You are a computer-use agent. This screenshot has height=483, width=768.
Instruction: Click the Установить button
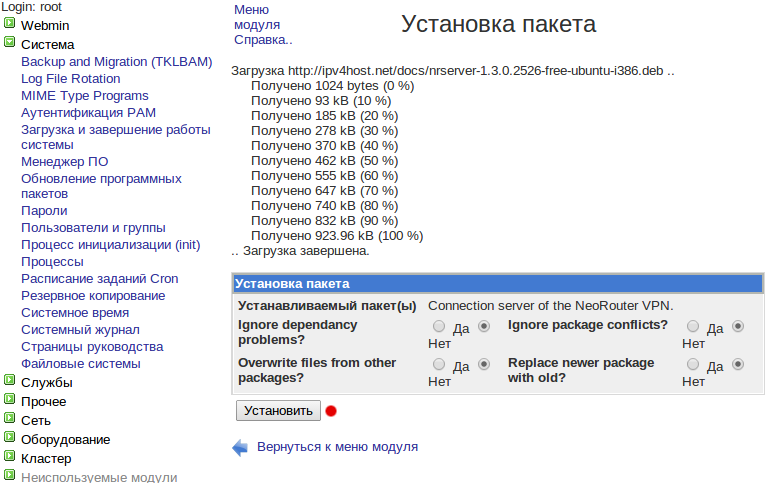278,411
